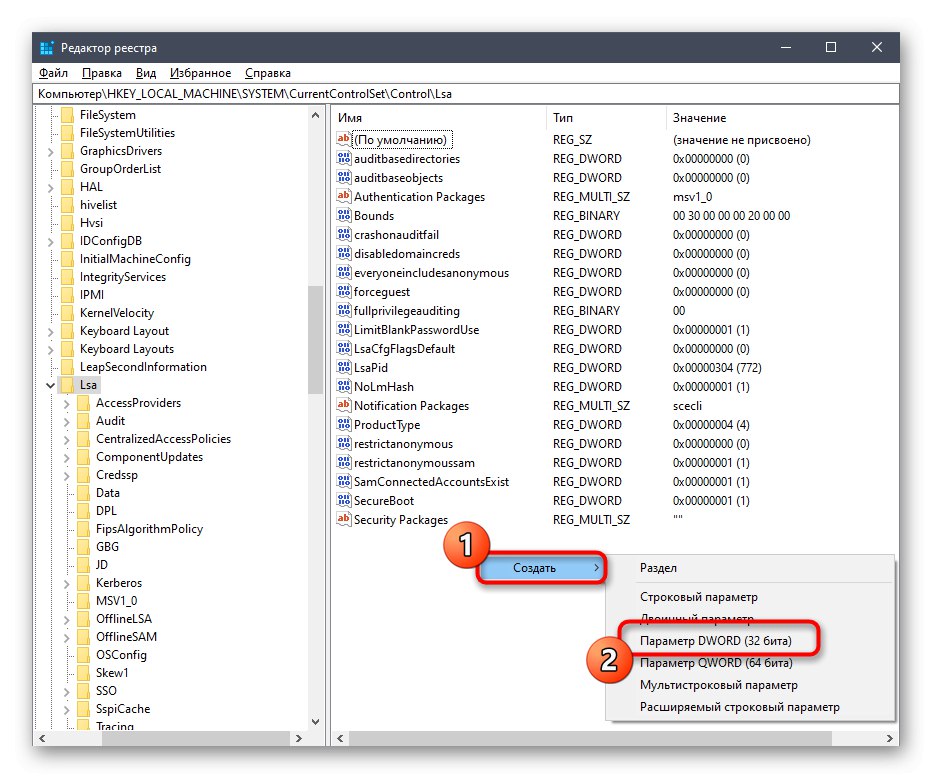
Task: Click the tree pane vertical scrollbar thumb
Action: click(315, 339)
